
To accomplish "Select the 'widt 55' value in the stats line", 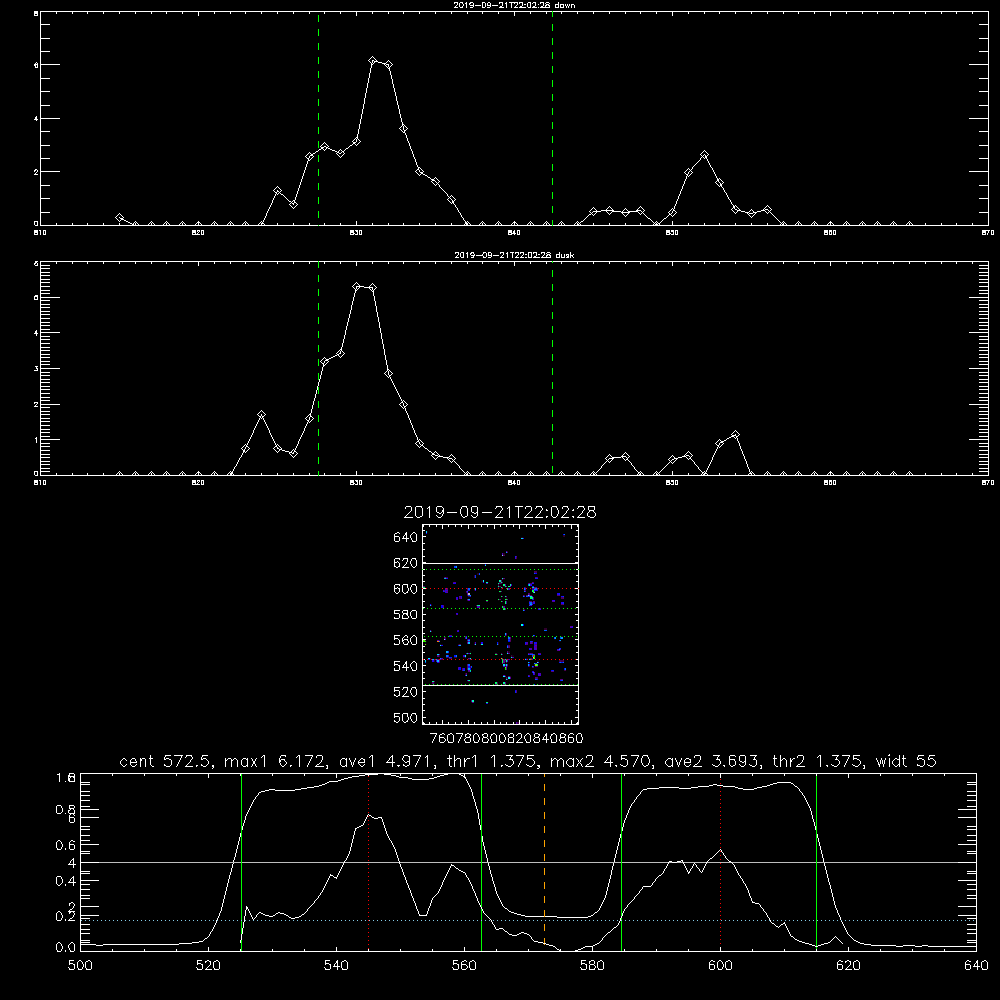I will [906, 761].
